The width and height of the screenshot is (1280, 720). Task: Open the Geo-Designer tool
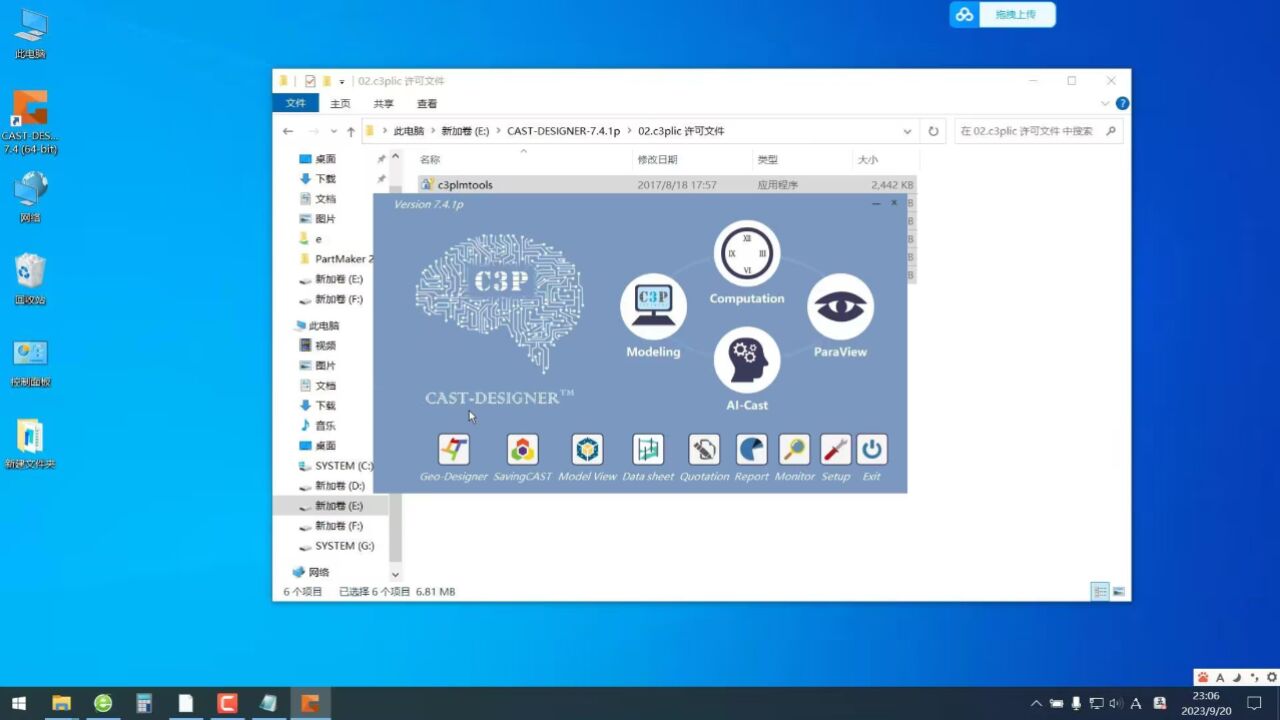[454, 450]
